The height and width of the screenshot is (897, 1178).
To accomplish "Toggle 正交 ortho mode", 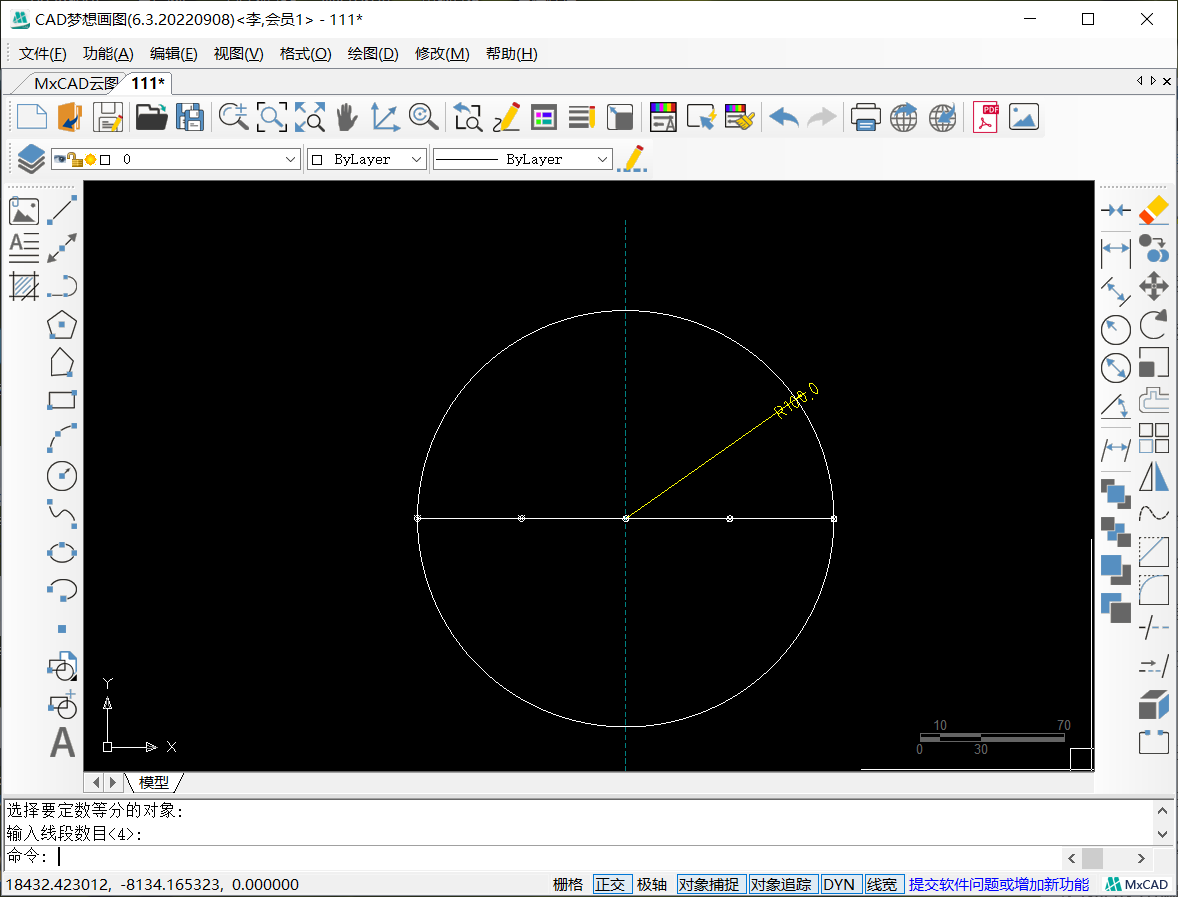I will tap(610, 884).
